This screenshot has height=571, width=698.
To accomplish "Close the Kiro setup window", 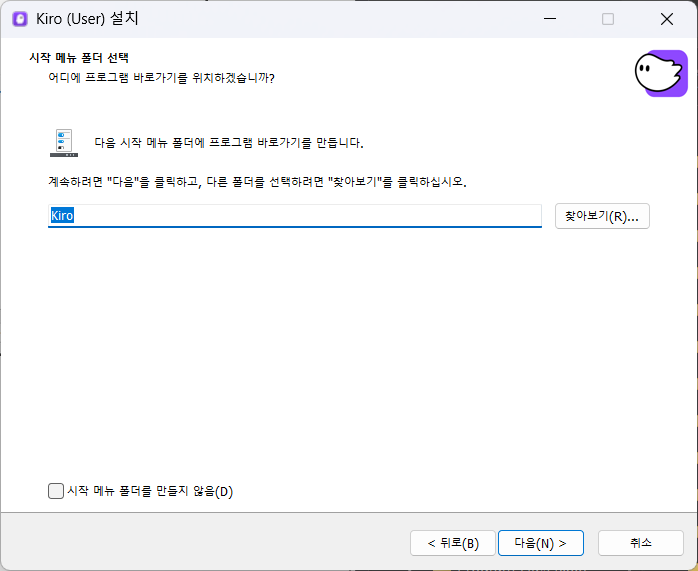I will [x=667, y=19].
